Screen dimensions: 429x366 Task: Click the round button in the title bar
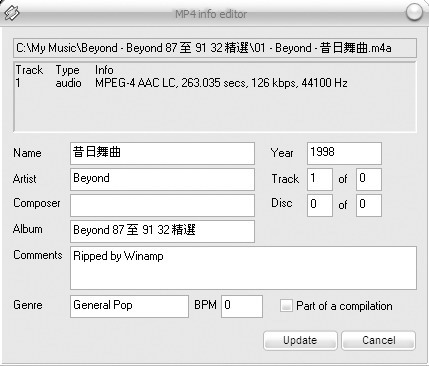tap(414, 12)
